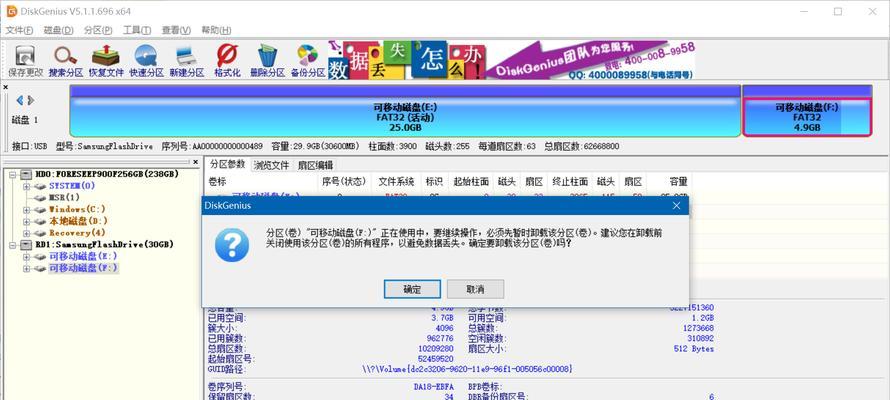Go to previous disk with left arrow
Screen dimensions: 890x400
(x=20, y=100)
